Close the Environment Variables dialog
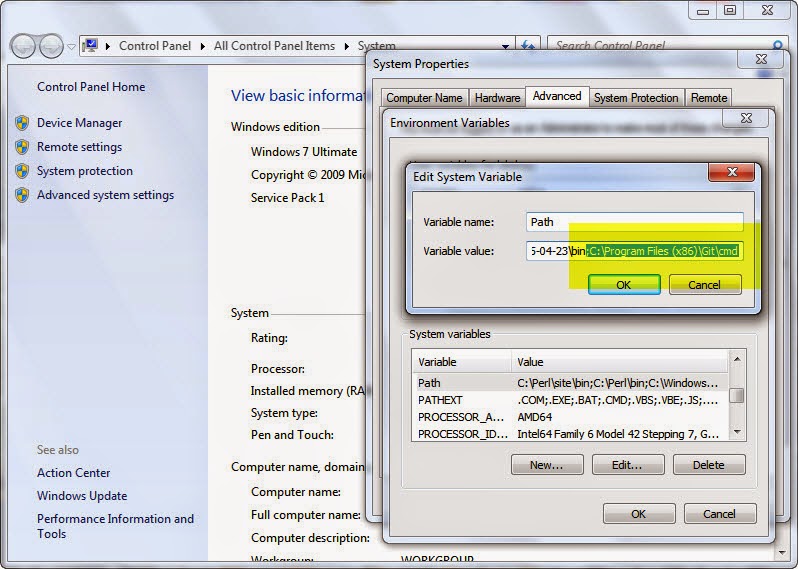Screen dimensions: 798x569 746,119
